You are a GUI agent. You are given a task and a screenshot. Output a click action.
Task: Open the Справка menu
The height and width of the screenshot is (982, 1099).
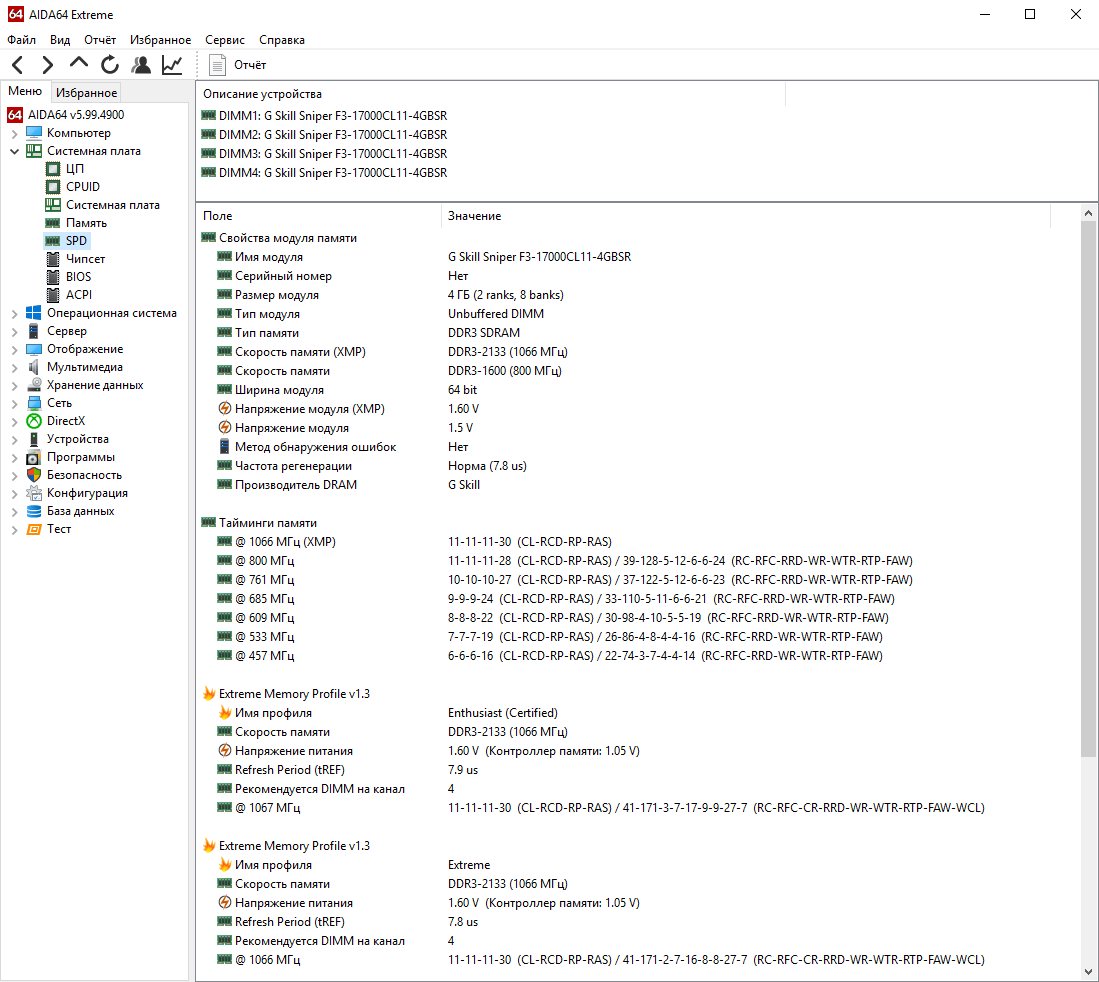282,40
